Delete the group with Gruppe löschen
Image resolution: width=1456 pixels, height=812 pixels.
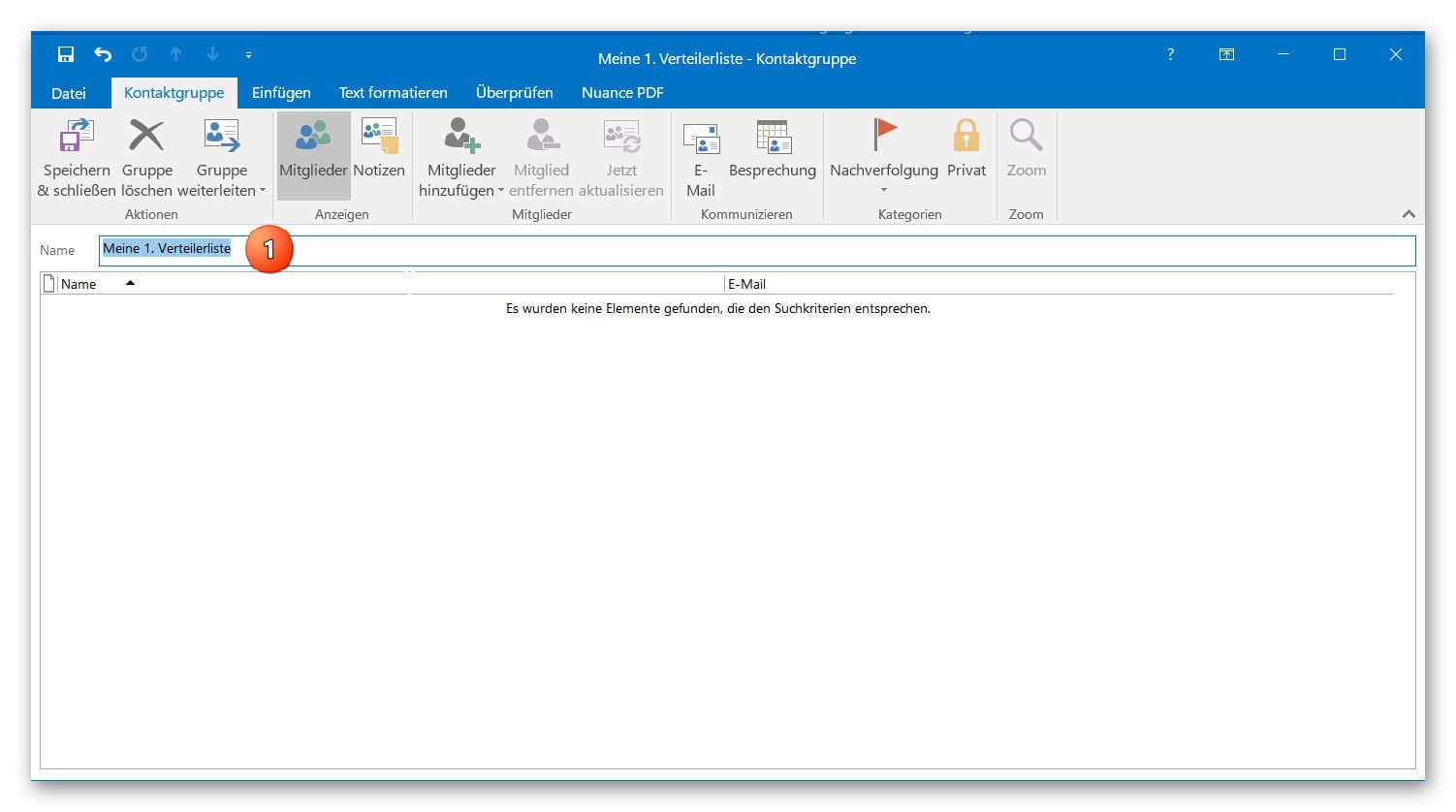click(x=146, y=157)
